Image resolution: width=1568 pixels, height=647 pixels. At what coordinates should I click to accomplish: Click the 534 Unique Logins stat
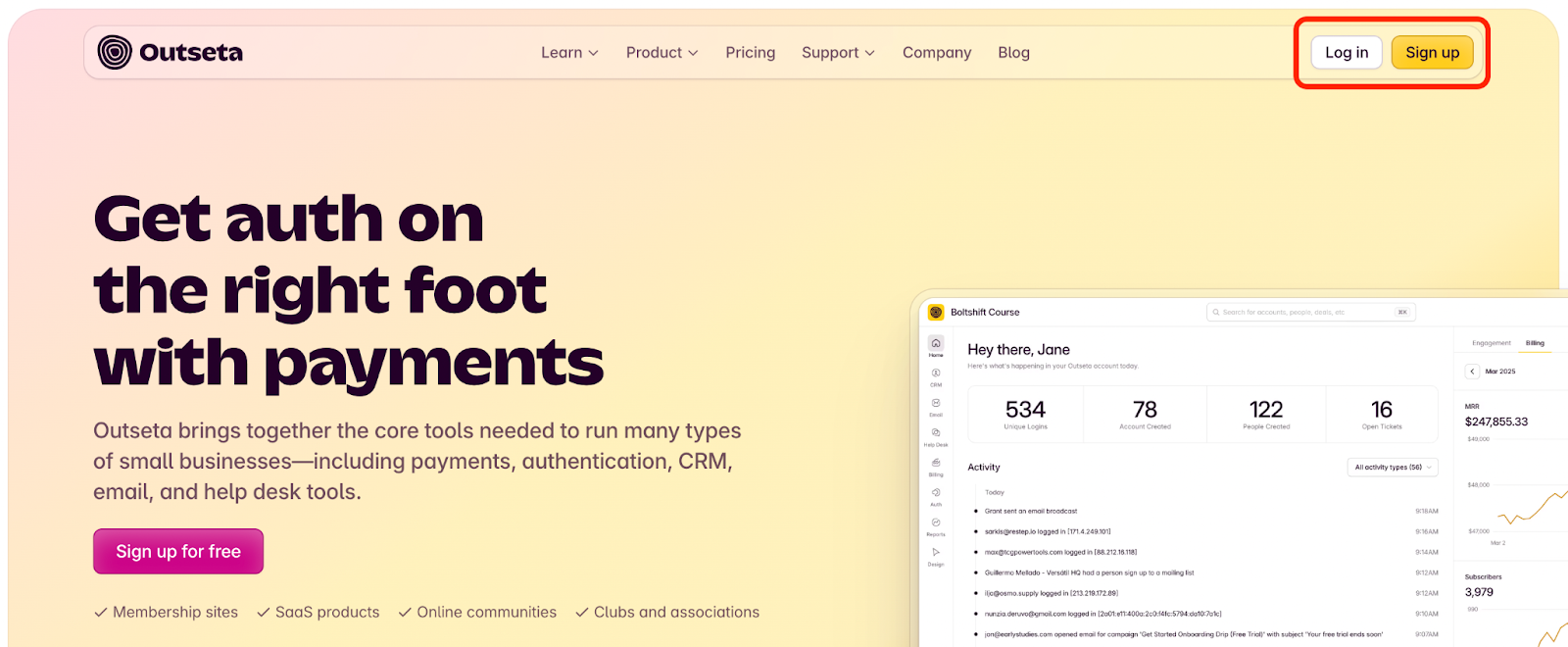click(1026, 414)
